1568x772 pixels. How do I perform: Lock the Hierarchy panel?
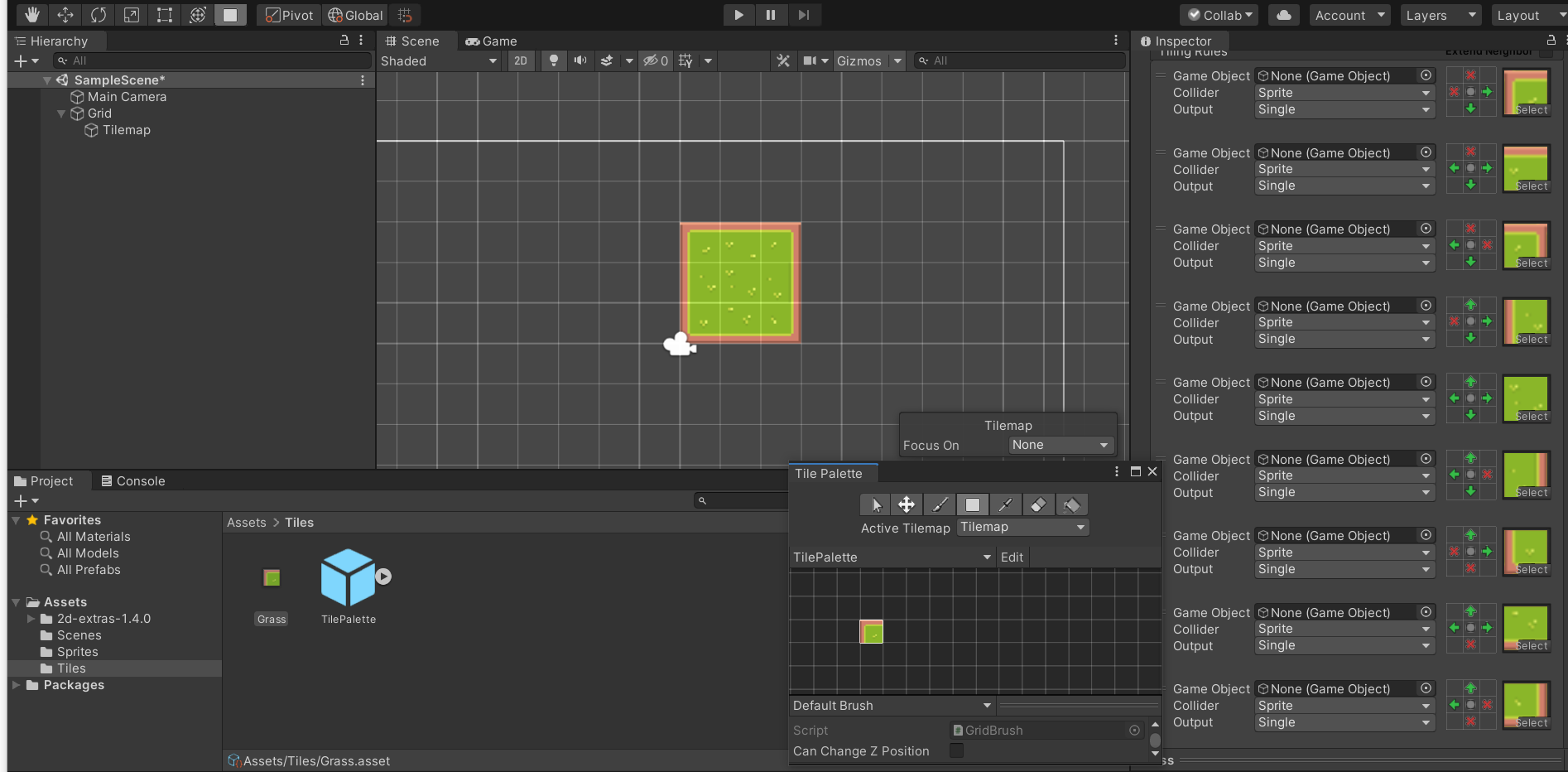(344, 40)
